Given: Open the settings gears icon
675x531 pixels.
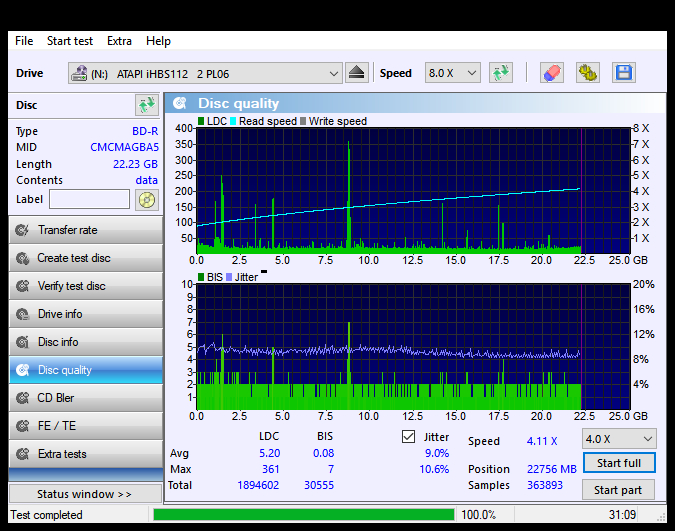Looking at the screenshot, I should 588,73.
